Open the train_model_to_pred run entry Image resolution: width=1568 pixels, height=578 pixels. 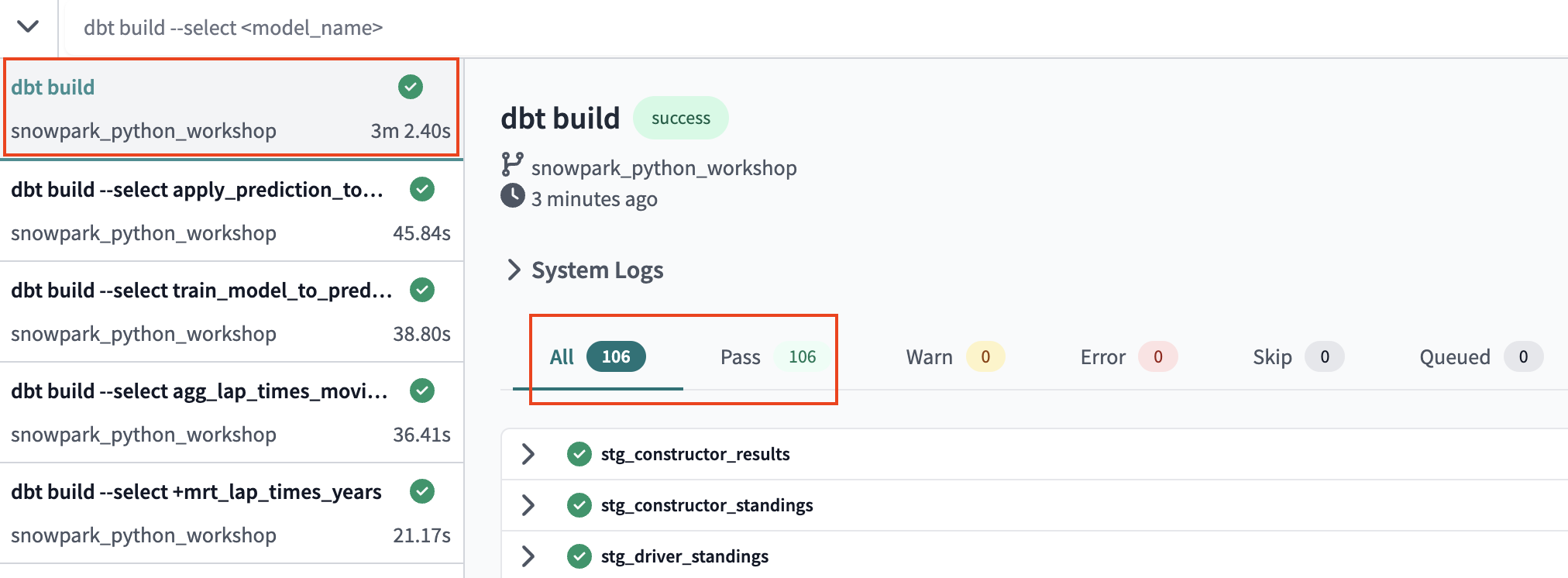(231, 311)
